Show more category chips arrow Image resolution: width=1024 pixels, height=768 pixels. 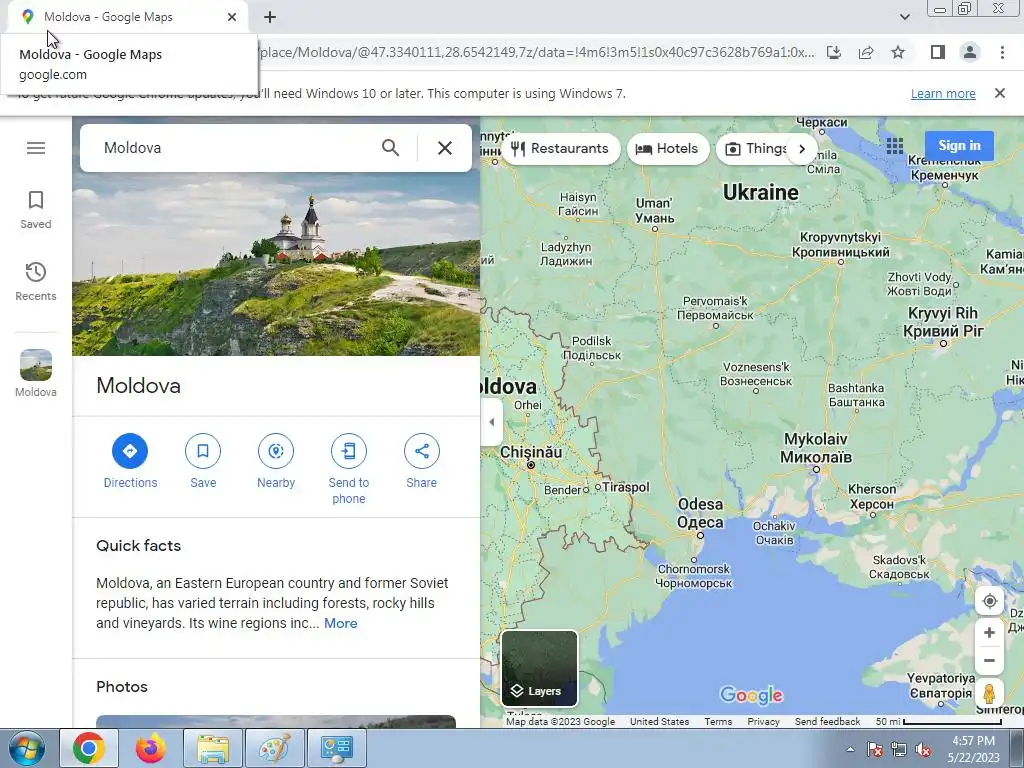tap(802, 149)
